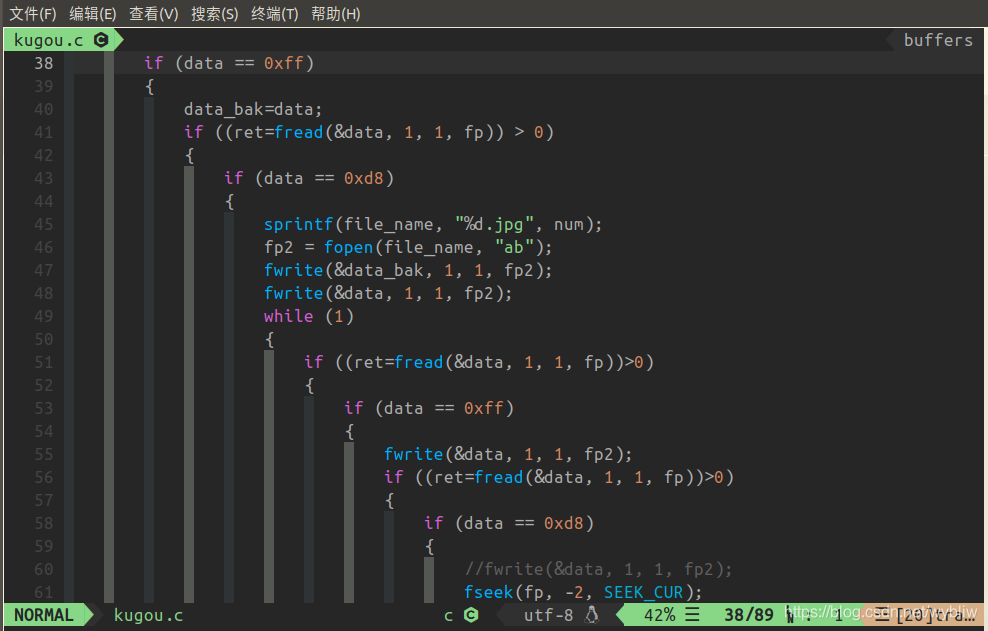Click the line-count icon beside 42%
Viewport: 988px width, 631px height.
point(692,615)
